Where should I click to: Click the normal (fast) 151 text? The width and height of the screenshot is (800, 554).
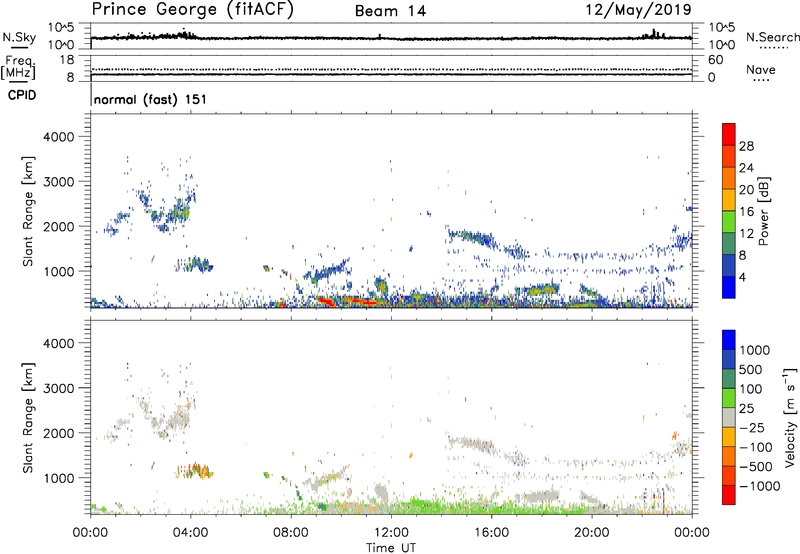[x=150, y=99]
